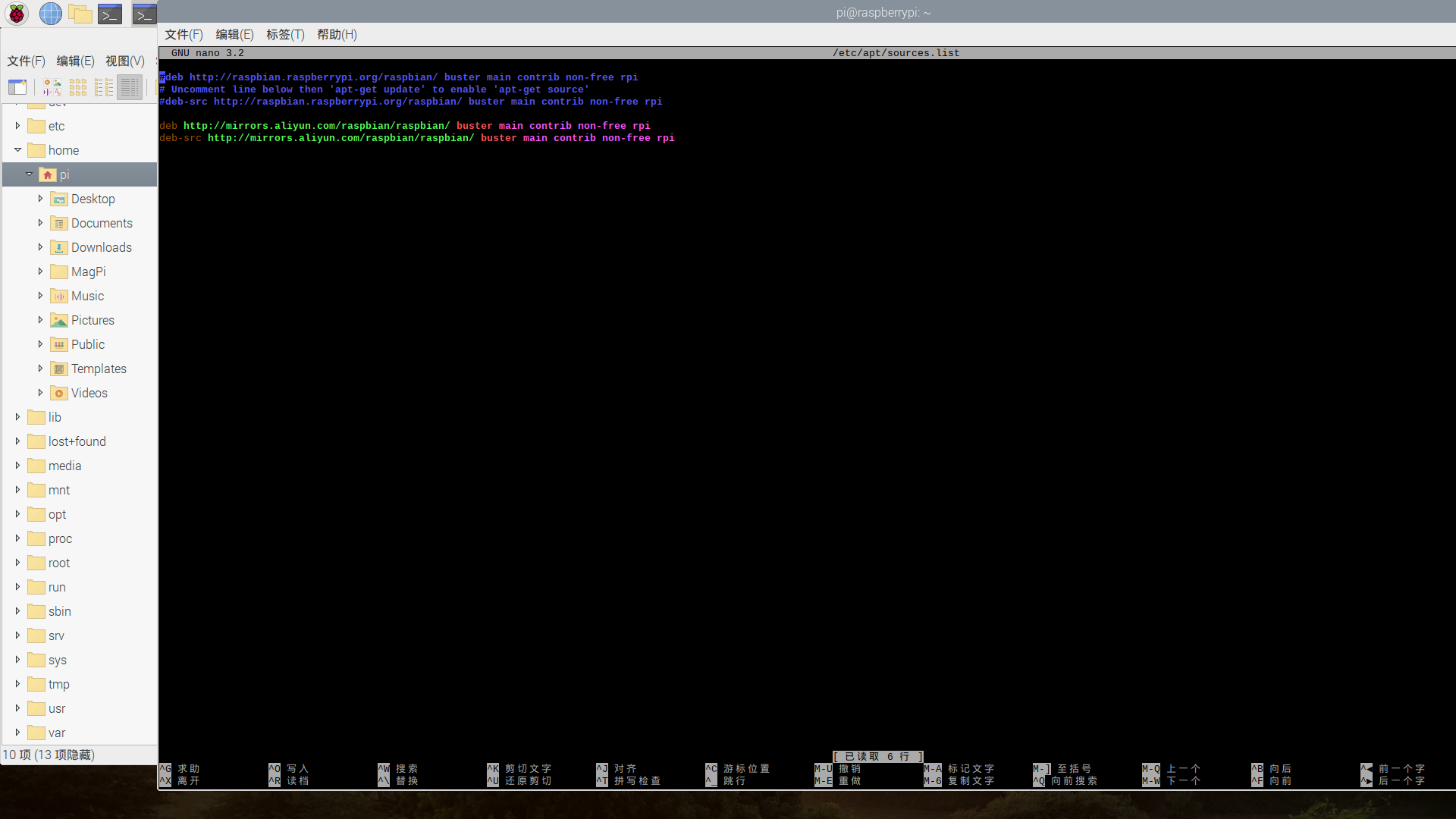Image resolution: width=1456 pixels, height=819 pixels.
Task: Open terminal 标签(T) menu
Action: pos(285,35)
